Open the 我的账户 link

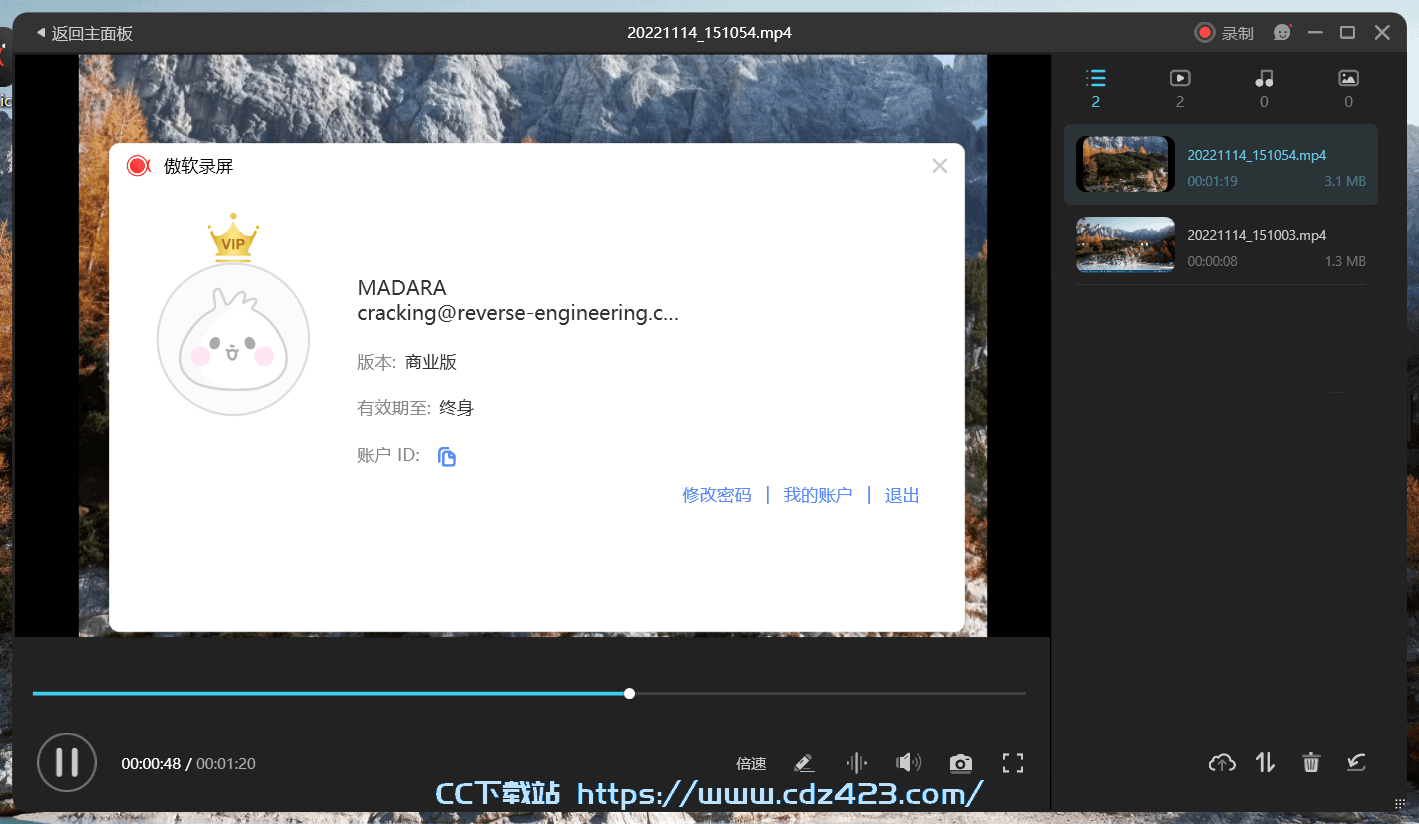(x=817, y=495)
